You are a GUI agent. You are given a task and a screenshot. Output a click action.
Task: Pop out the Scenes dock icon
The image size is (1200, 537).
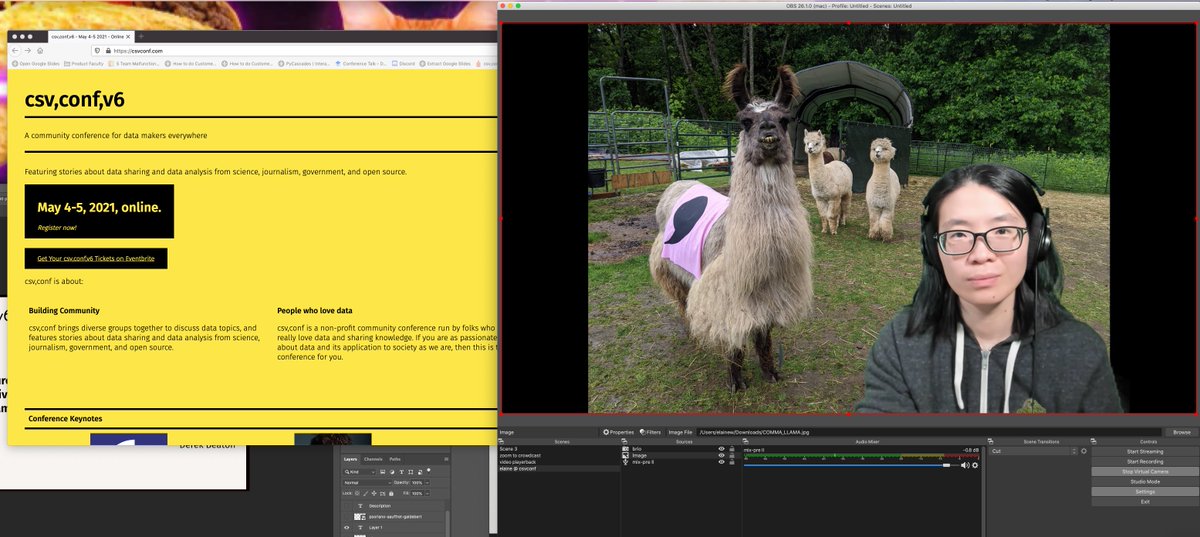pos(502,441)
